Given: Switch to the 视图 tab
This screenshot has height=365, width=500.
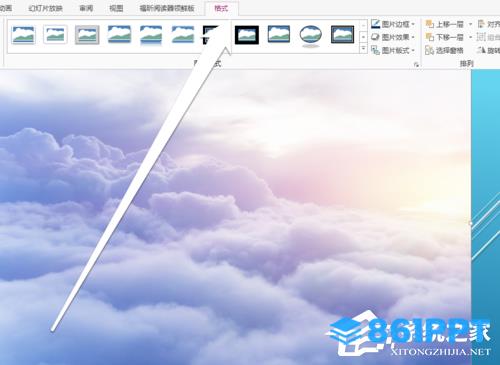Looking at the screenshot, I should coord(116,8).
